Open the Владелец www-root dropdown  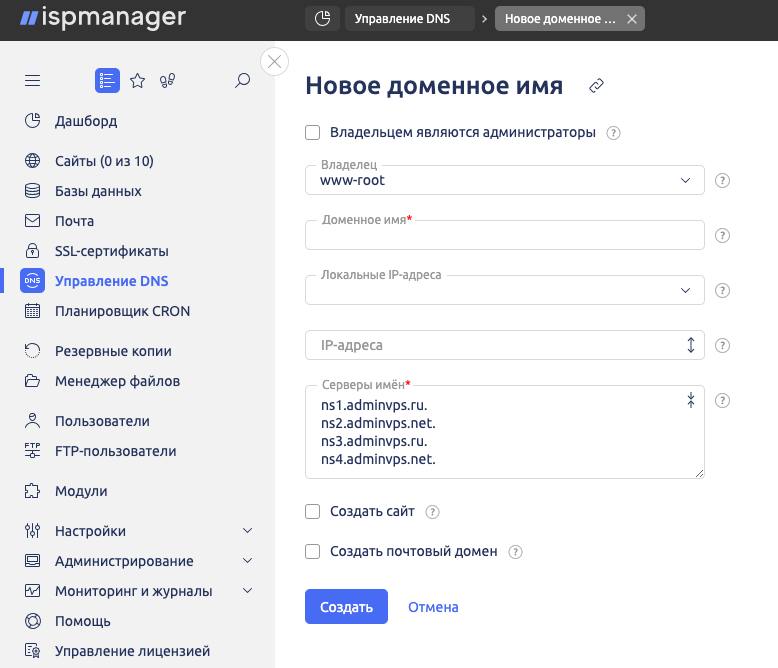coord(504,181)
